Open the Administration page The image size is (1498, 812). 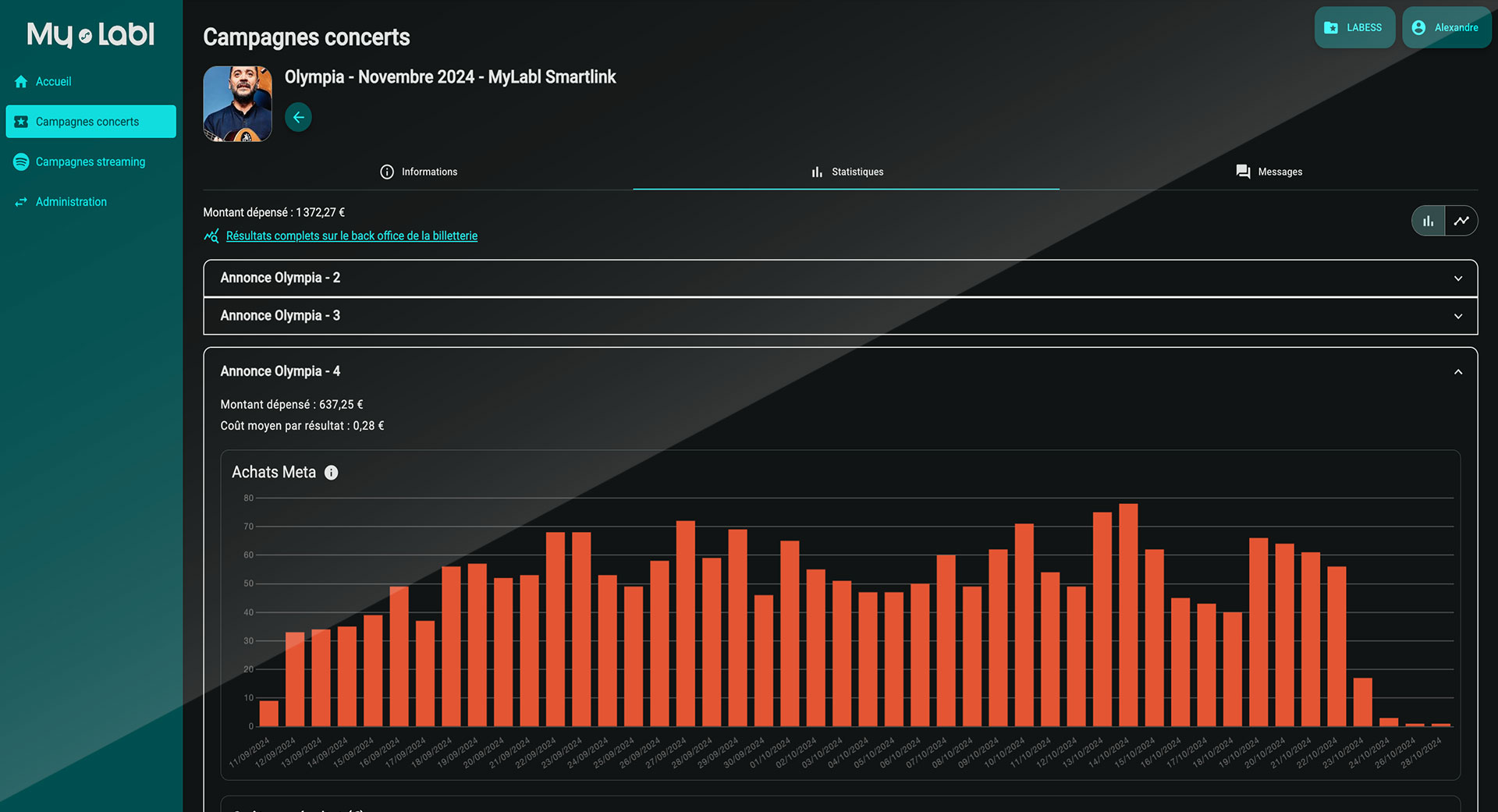71,202
